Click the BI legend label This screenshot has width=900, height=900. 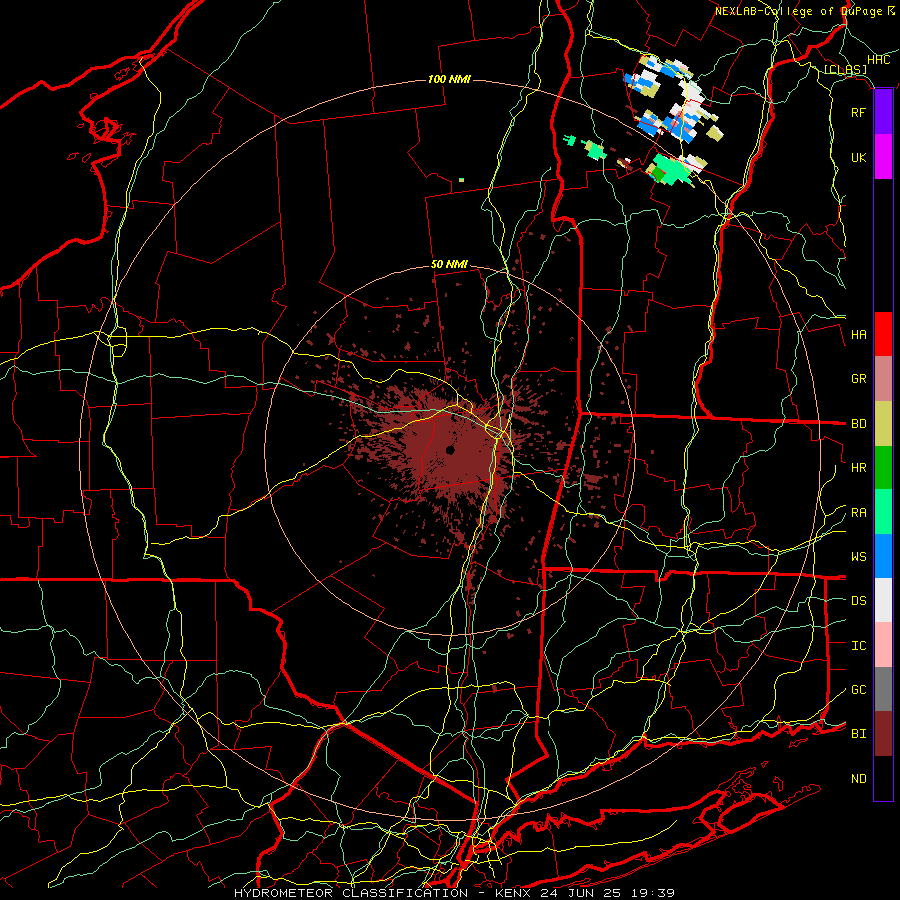click(858, 734)
